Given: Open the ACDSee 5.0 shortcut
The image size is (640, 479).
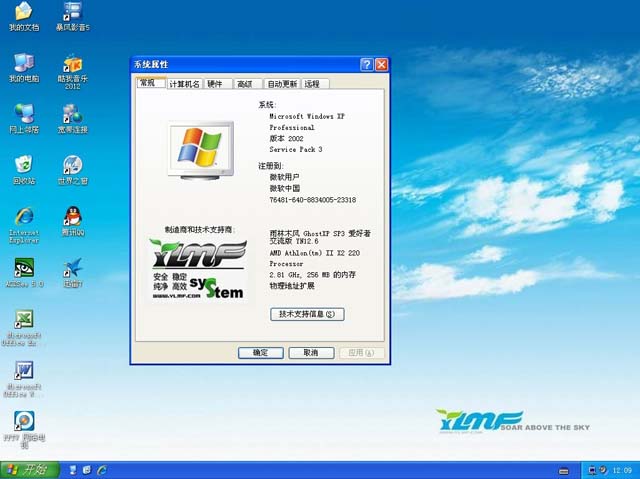Looking at the screenshot, I should [24, 268].
